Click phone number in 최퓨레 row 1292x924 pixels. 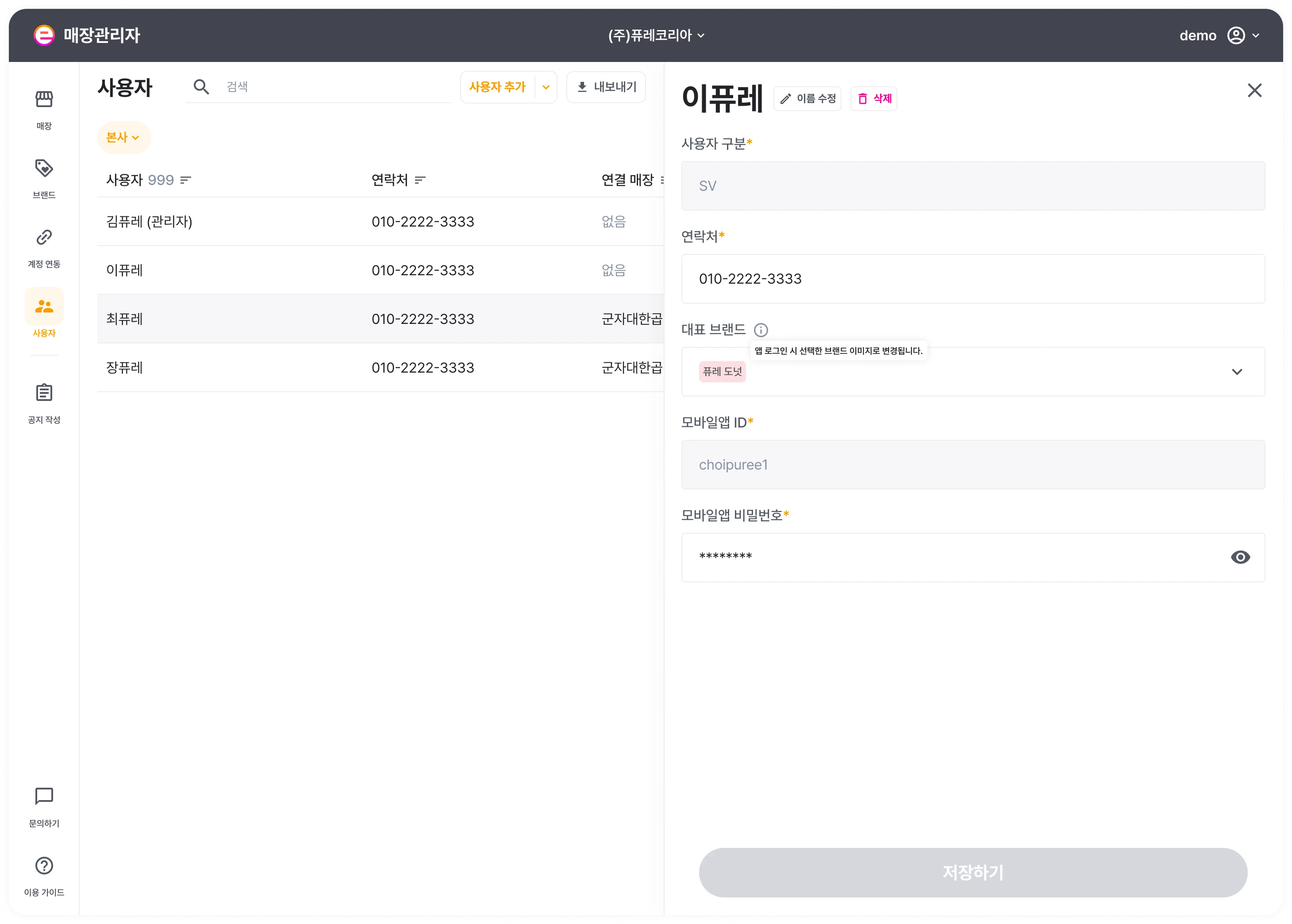pos(423,319)
